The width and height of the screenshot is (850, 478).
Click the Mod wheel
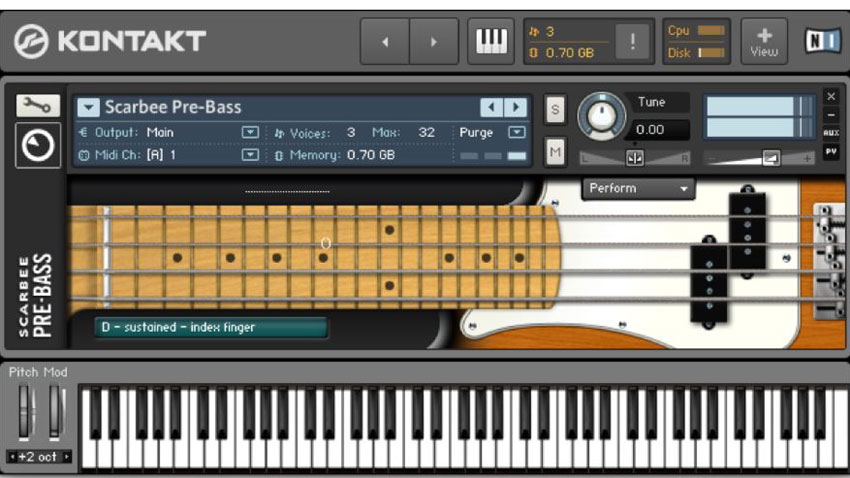(55, 412)
